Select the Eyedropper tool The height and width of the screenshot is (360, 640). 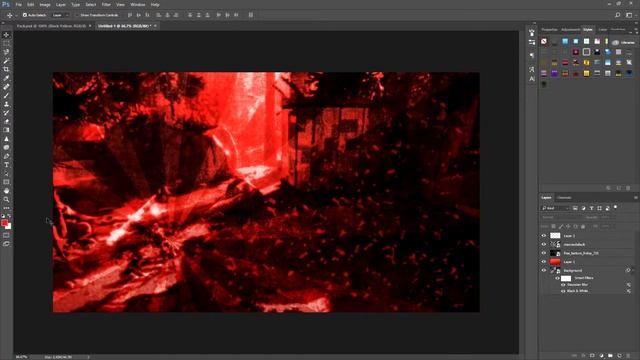pyautogui.click(x=6, y=78)
